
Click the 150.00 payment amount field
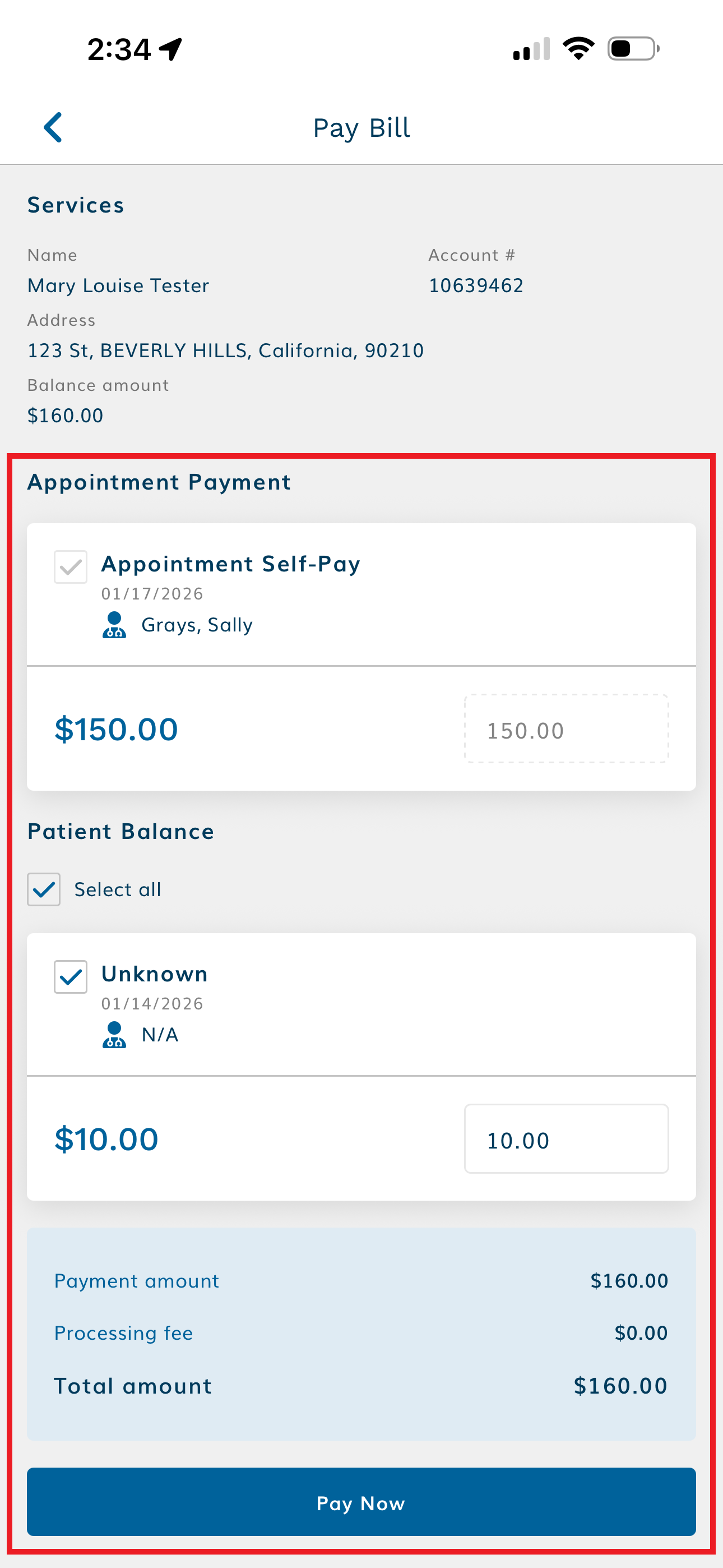click(x=566, y=729)
